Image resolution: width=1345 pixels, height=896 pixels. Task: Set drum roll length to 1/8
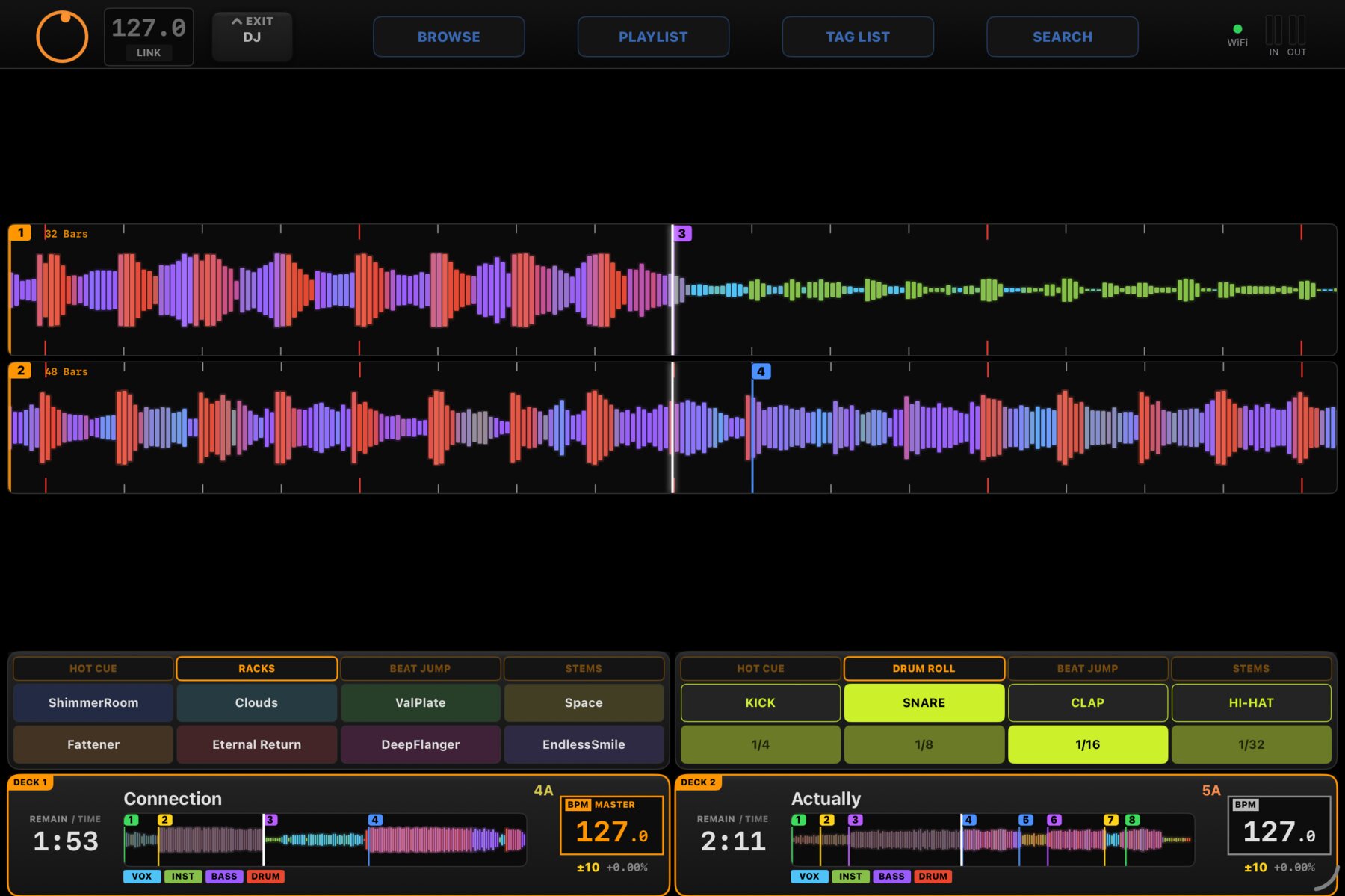924,744
